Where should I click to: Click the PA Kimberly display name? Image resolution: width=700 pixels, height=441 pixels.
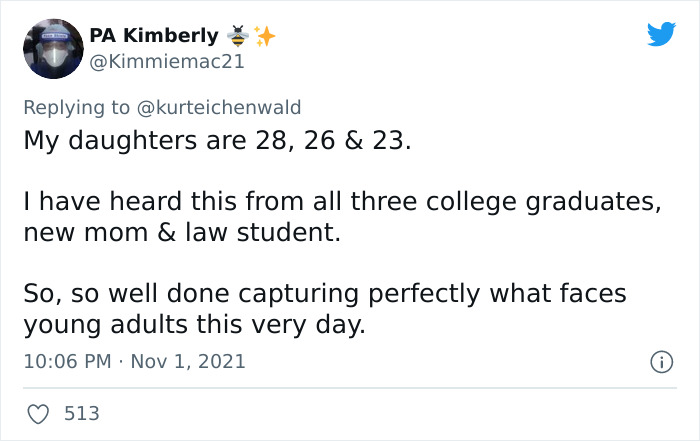coord(153,36)
